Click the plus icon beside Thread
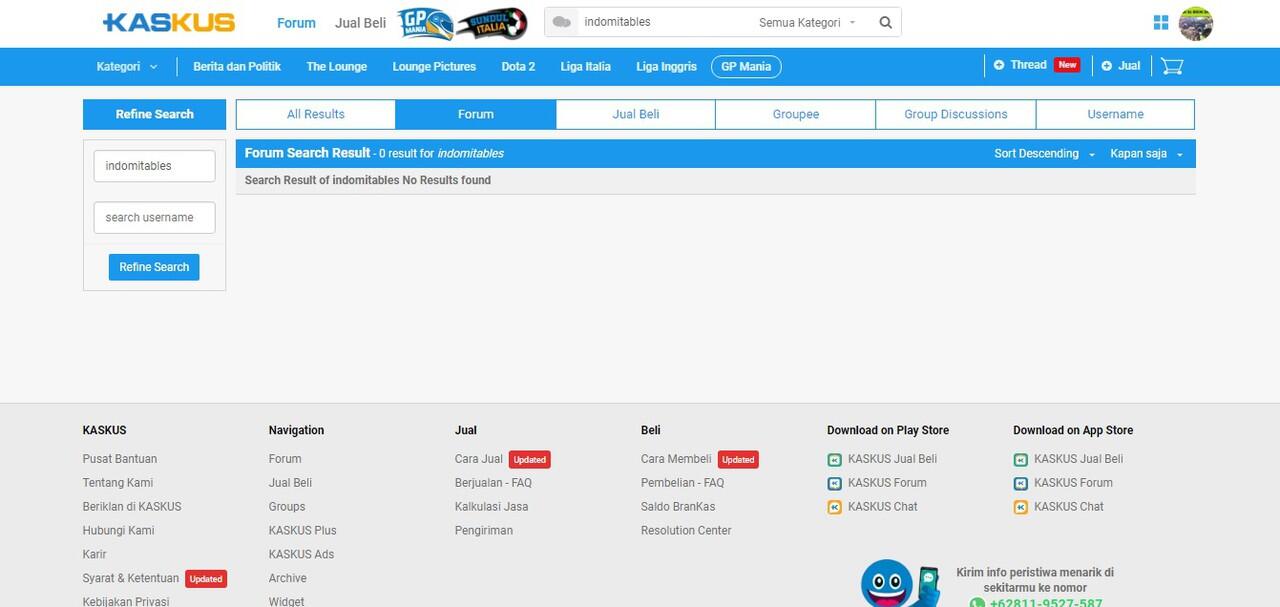The width and height of the screenshot is (1280, 607). [999, 65]
